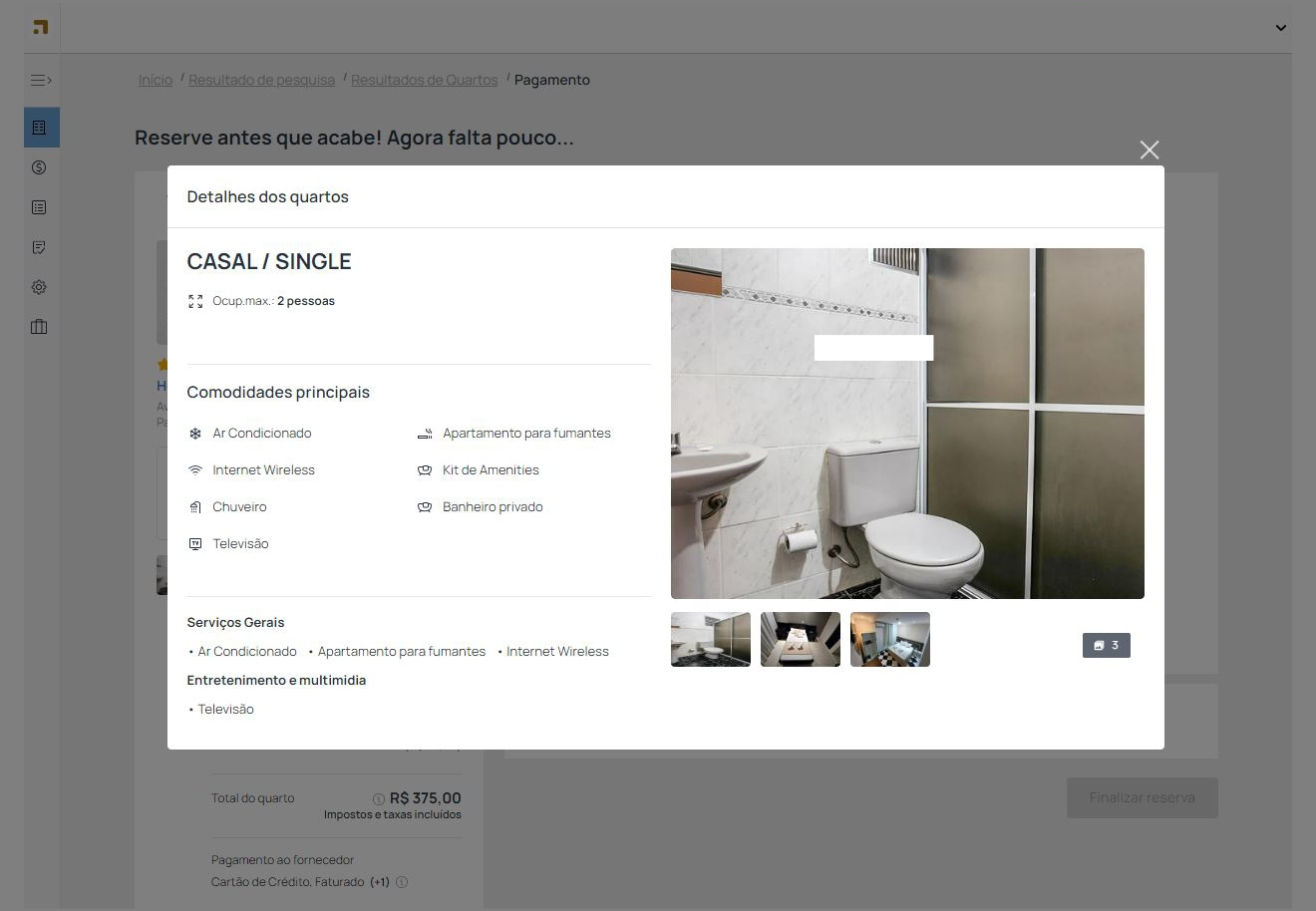The height and width of the screenshot is (911, 1316).
Task: Click the photo count badge showing 3
Action: tap(1106, 646)
